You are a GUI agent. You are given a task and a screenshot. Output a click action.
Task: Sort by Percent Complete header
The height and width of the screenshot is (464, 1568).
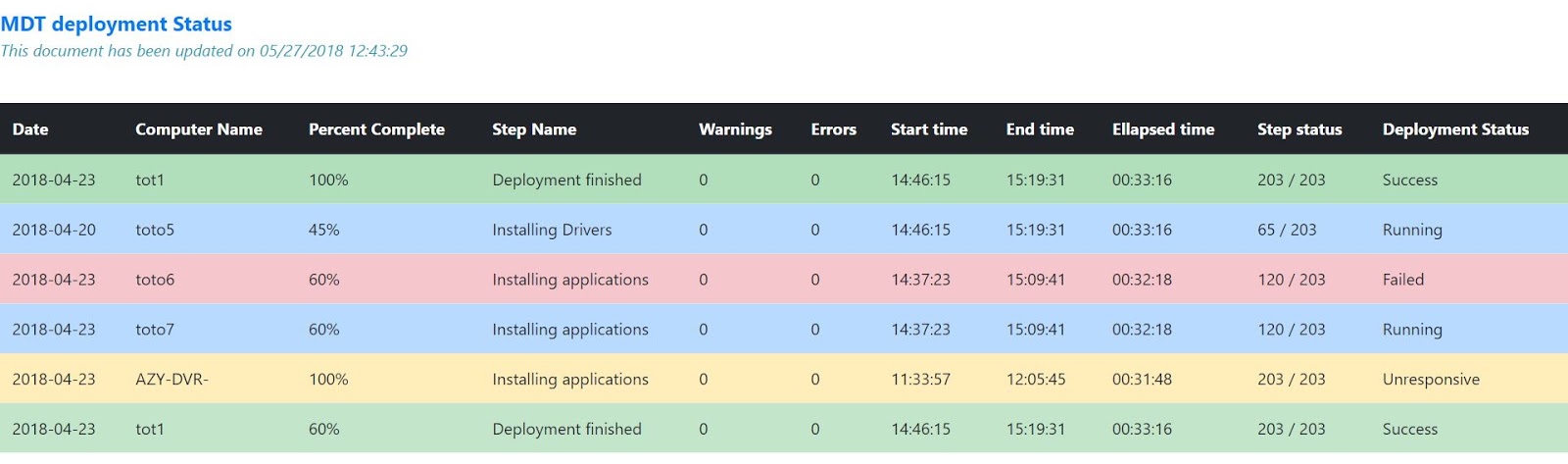coord(376,129)
